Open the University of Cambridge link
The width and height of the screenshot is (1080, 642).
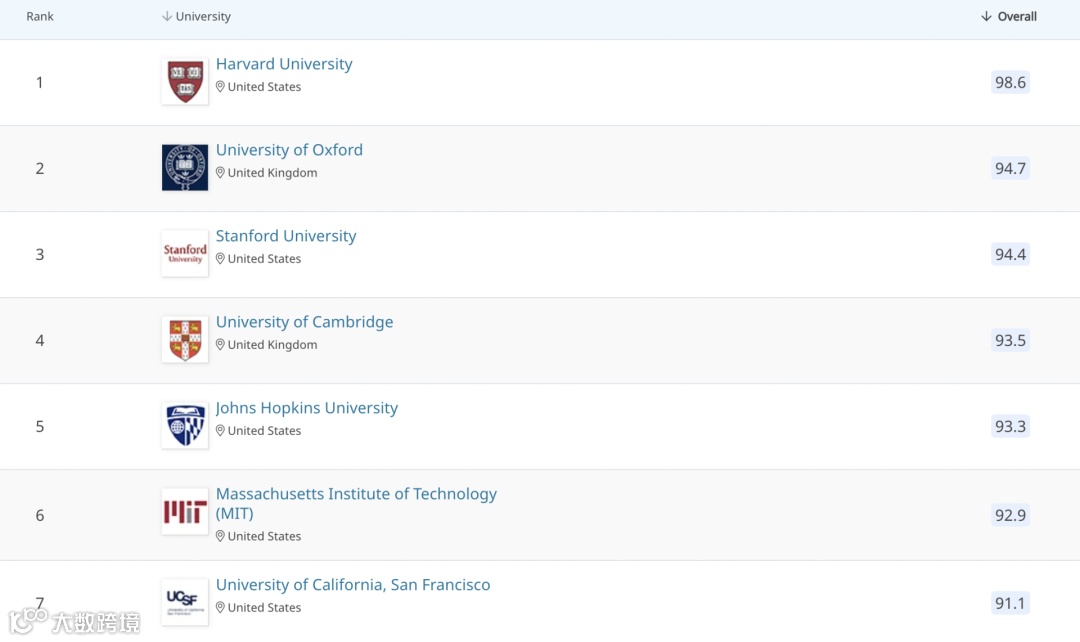click(x=304, y=322)
